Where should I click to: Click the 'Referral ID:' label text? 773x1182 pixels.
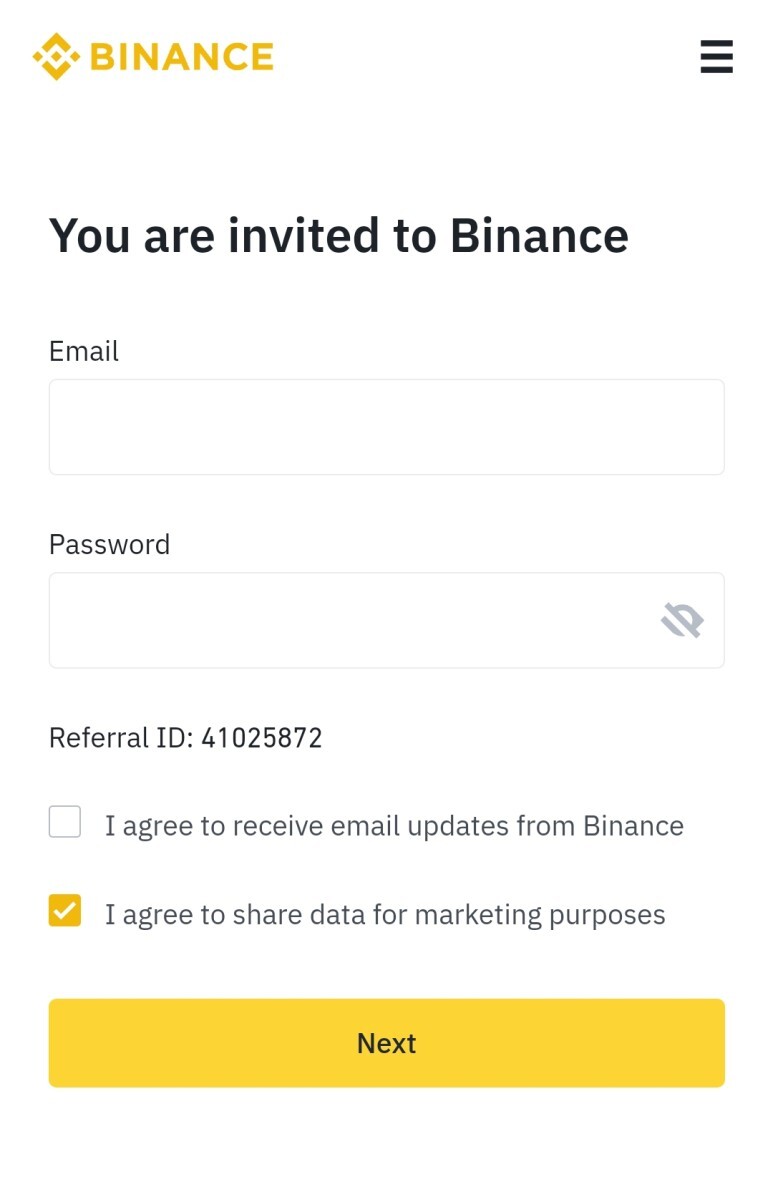tap(121, 737)
